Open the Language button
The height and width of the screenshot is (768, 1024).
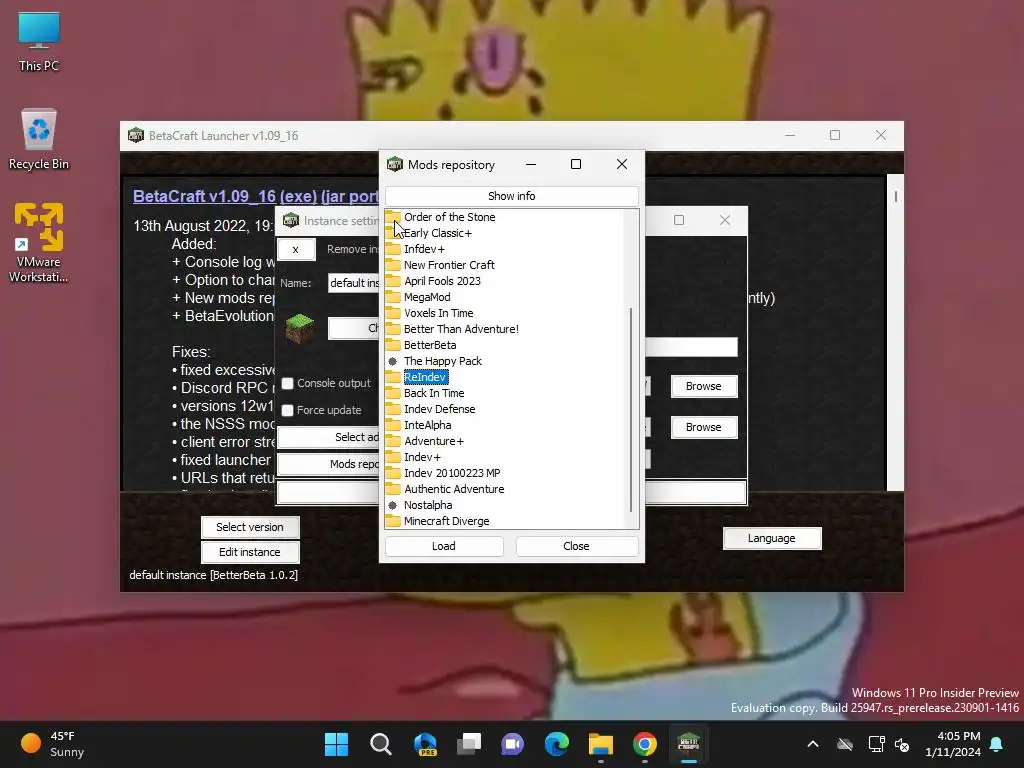(x=771, y=538)
